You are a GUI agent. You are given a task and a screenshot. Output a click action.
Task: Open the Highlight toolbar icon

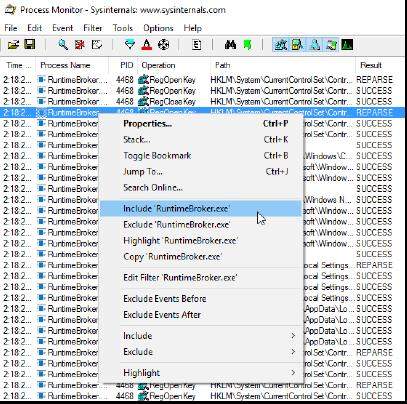pos(146,45)
